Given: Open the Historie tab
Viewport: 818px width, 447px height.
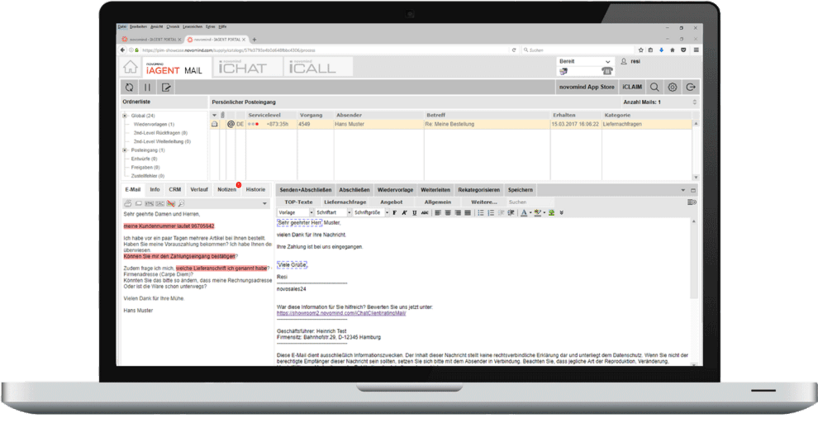Looking at the screenshot, I should click(x=256, y=189).
